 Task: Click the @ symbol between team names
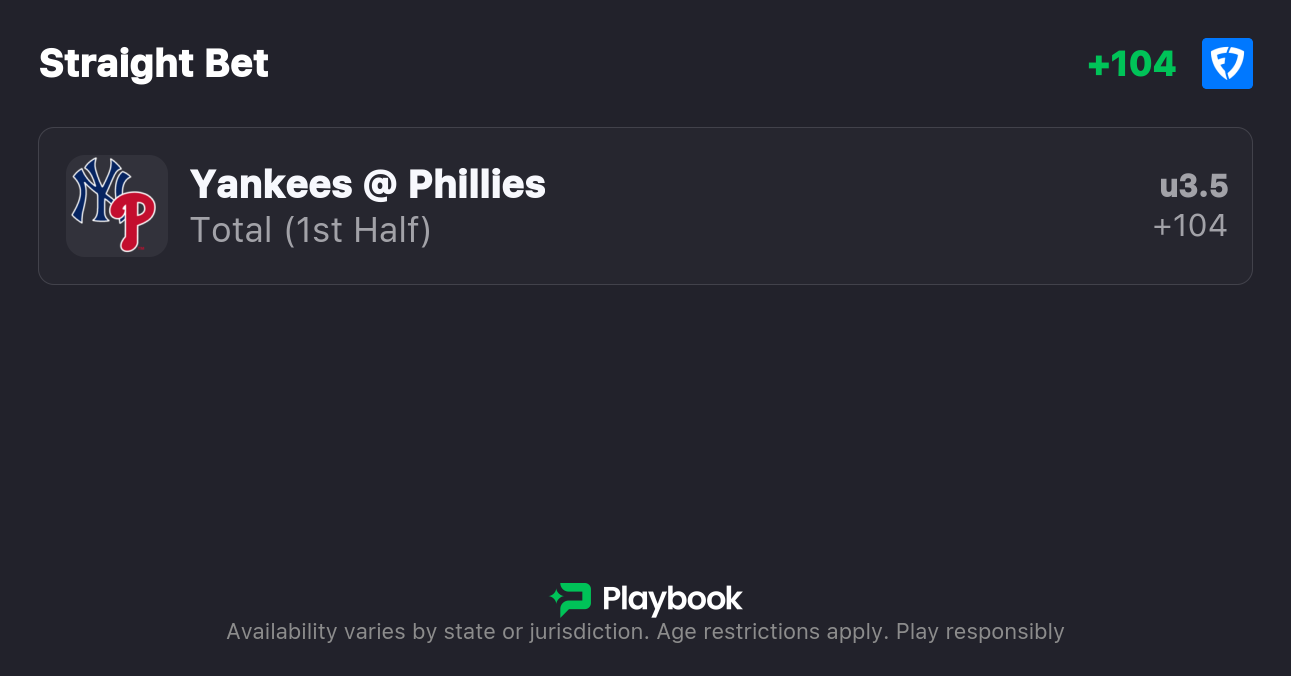point(381,185)
